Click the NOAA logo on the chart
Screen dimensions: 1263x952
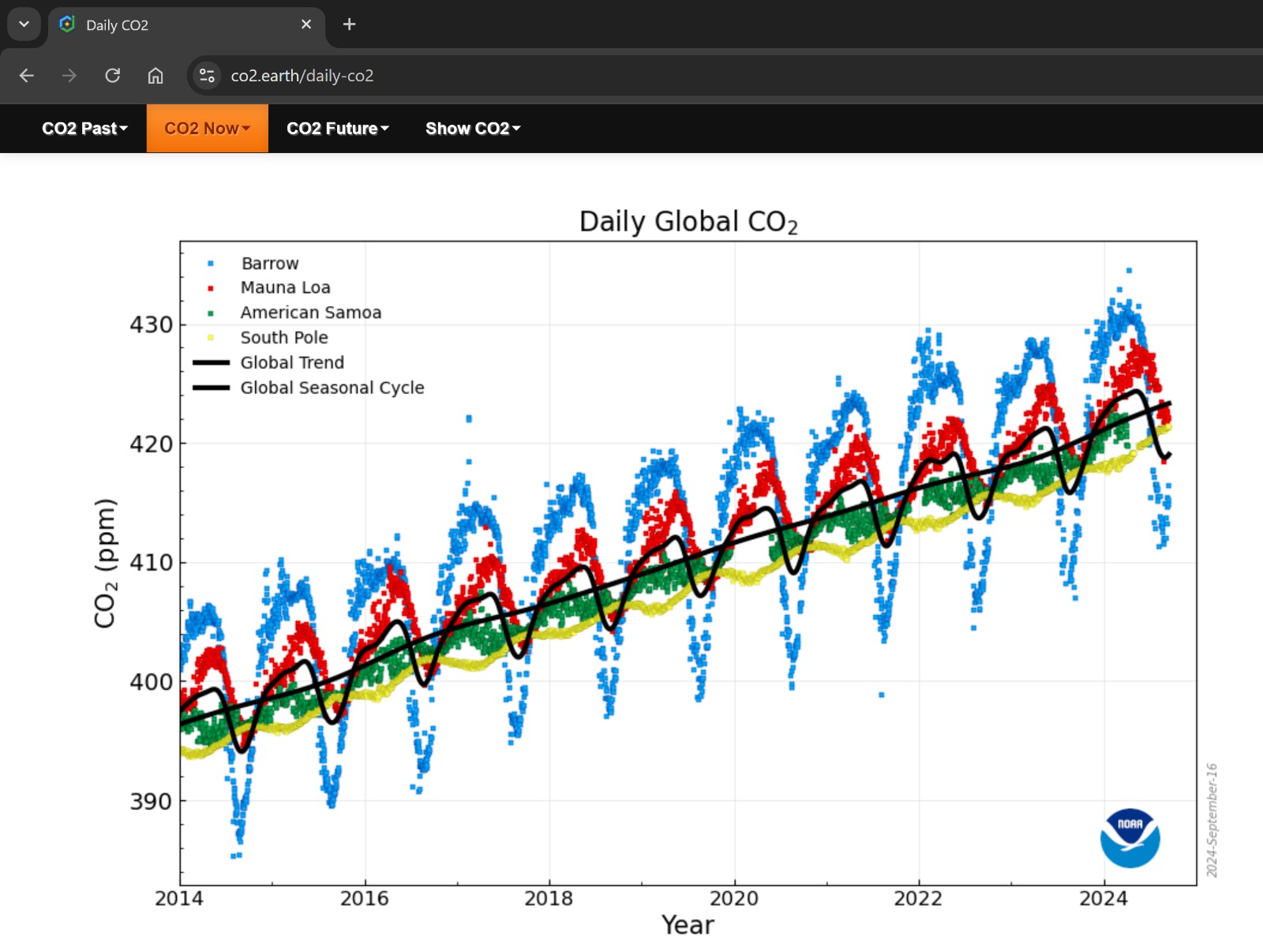1130,838
